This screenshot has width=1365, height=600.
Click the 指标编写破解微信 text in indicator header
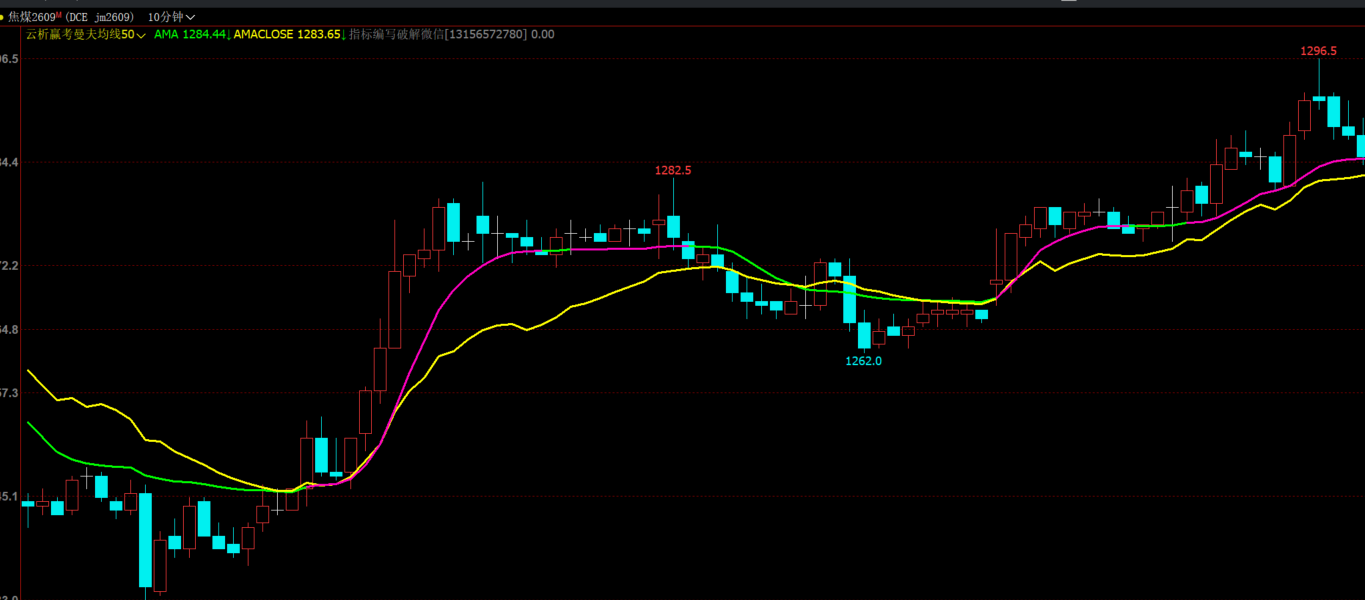click(396, 34)
